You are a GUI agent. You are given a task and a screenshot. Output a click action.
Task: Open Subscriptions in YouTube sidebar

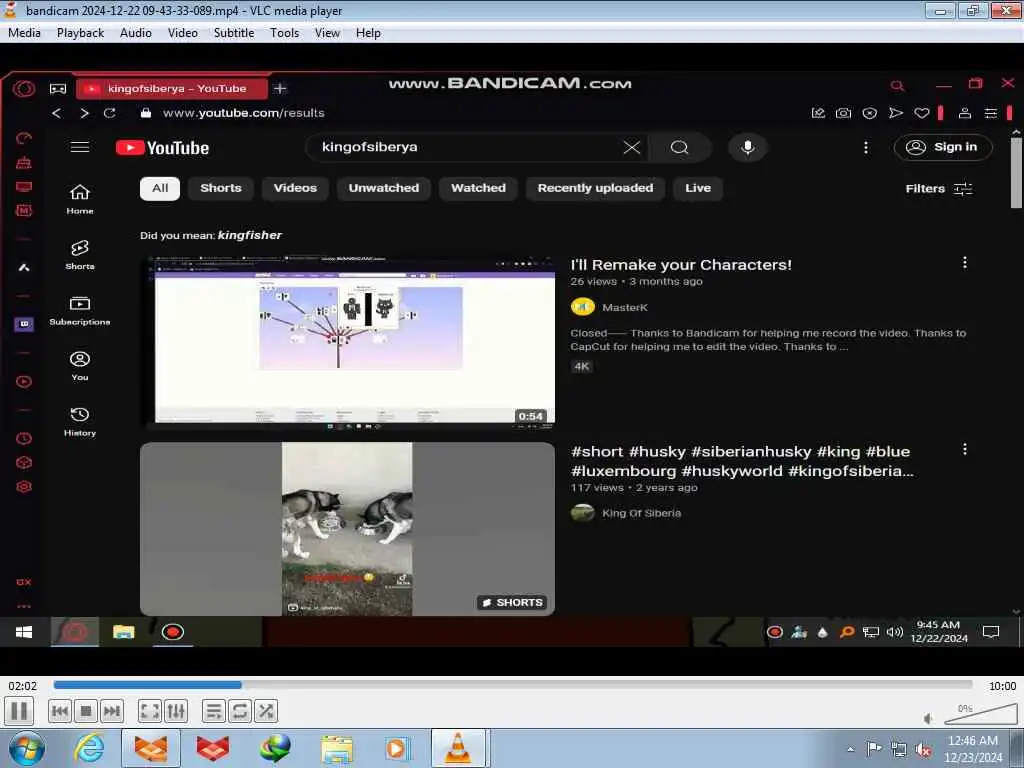click(x=80, y=310)
